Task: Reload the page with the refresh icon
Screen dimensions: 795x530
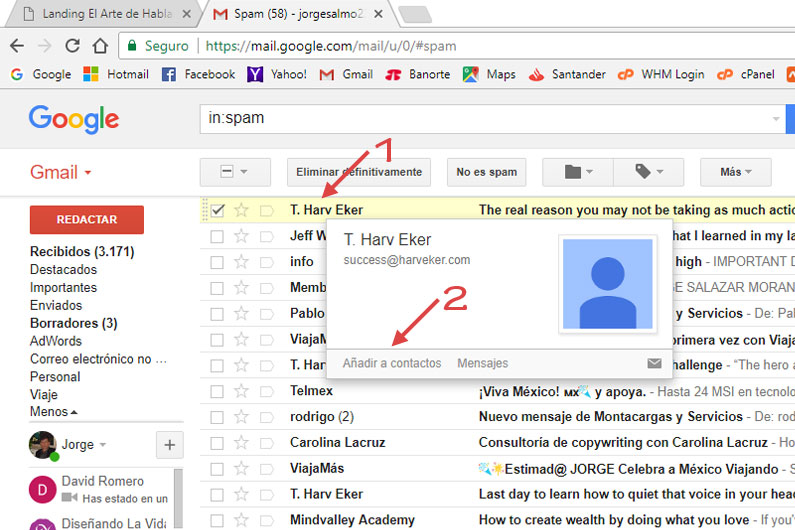Action: pyautogui.click(x=73, y=46)
